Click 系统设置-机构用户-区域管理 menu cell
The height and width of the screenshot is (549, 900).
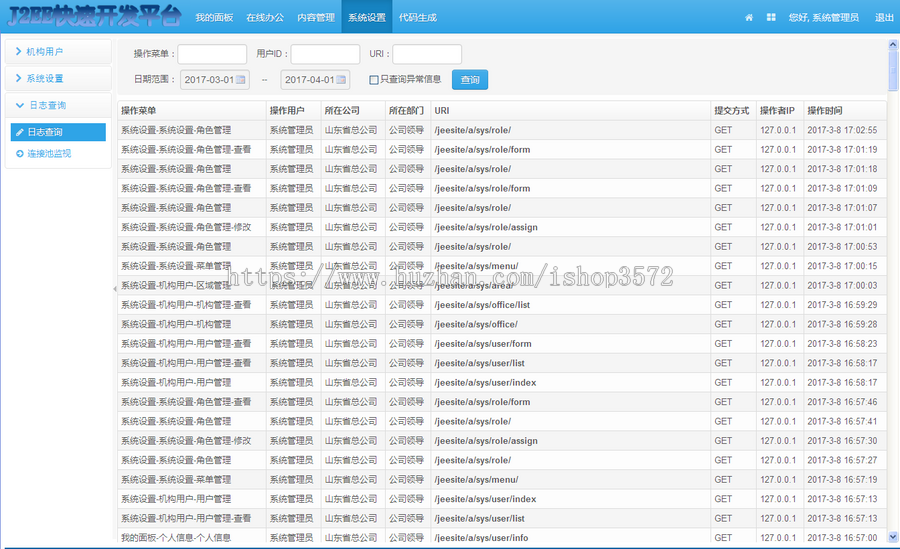coord(176,285)
